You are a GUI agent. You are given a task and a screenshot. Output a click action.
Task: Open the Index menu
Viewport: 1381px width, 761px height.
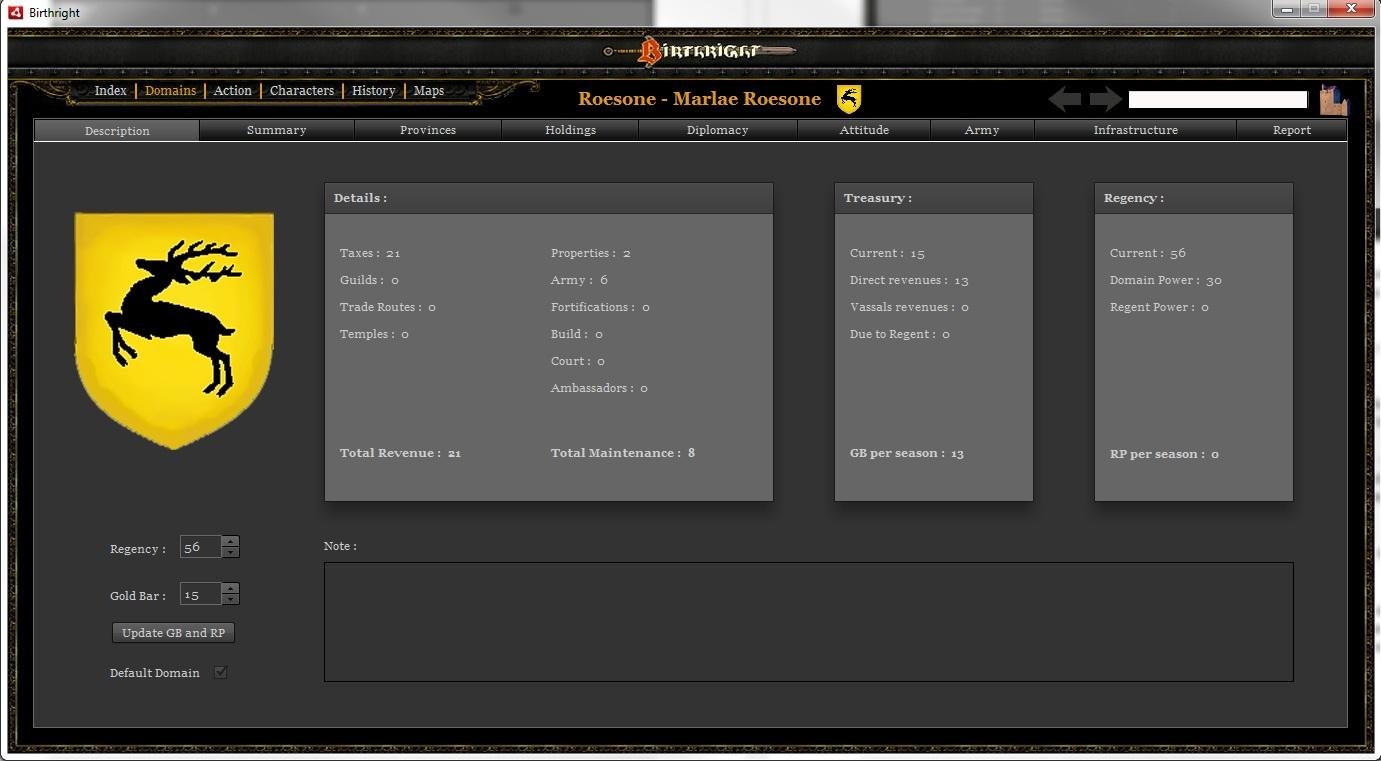tap(110, 91)
